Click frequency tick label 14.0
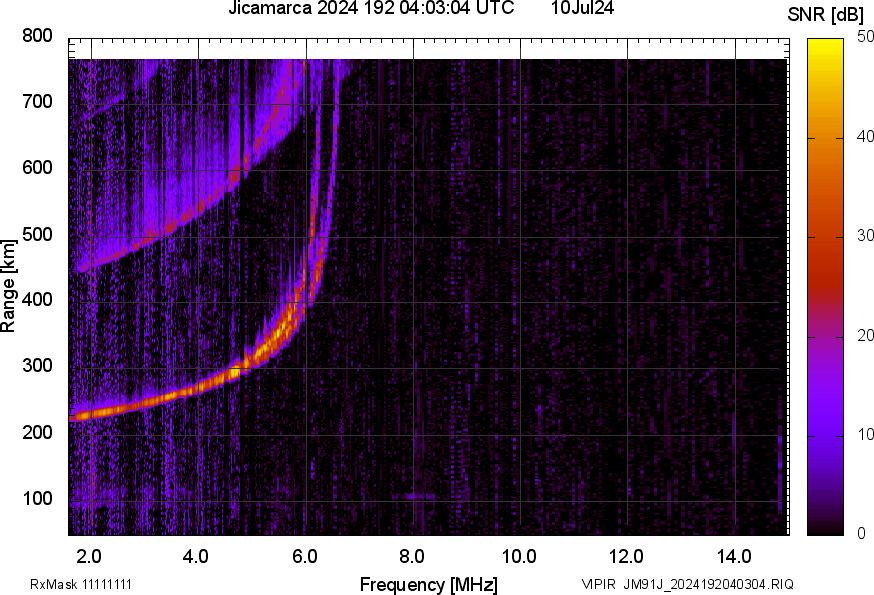 [x=734, y=556]
